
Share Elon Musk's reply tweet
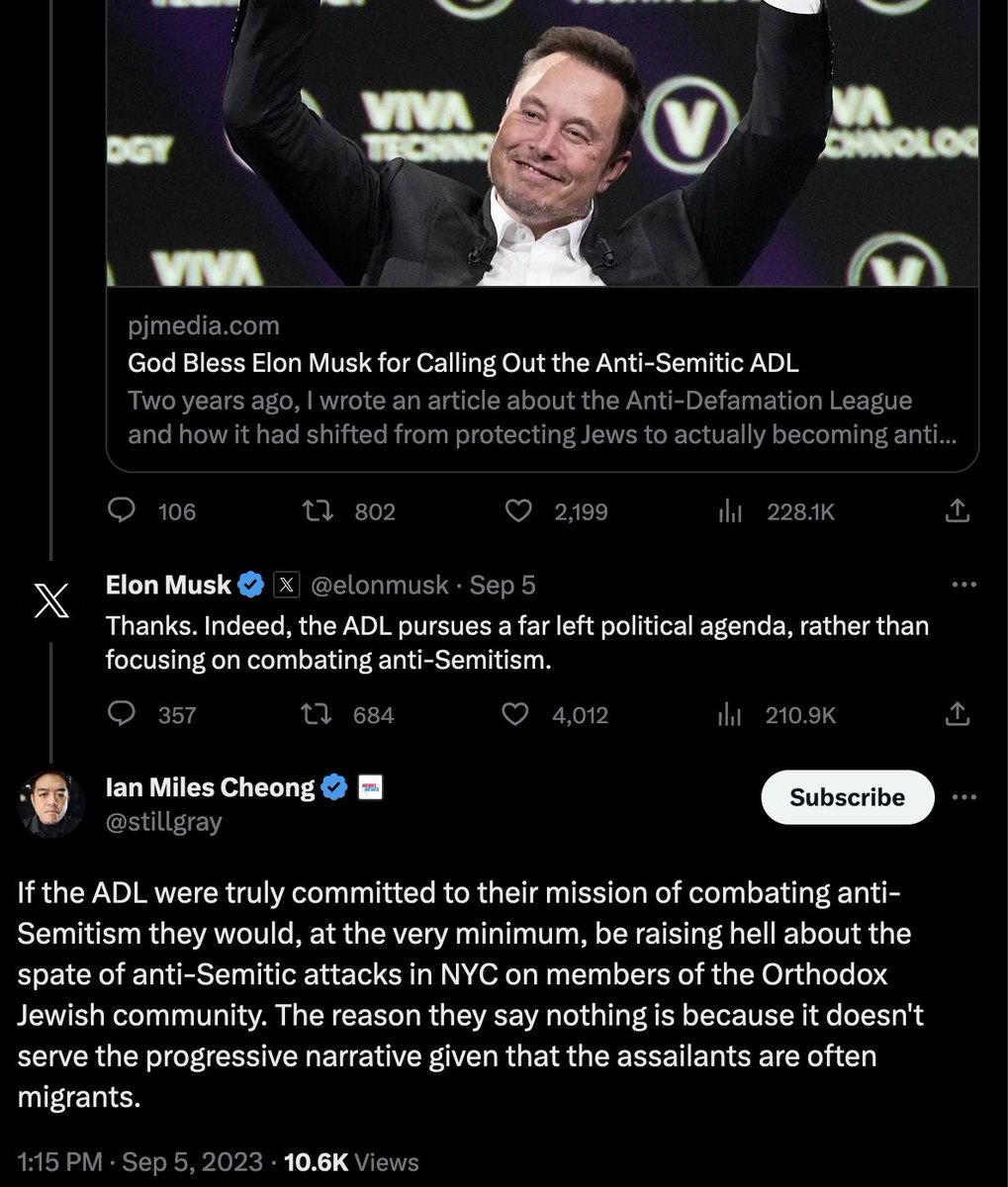[957, 713]
